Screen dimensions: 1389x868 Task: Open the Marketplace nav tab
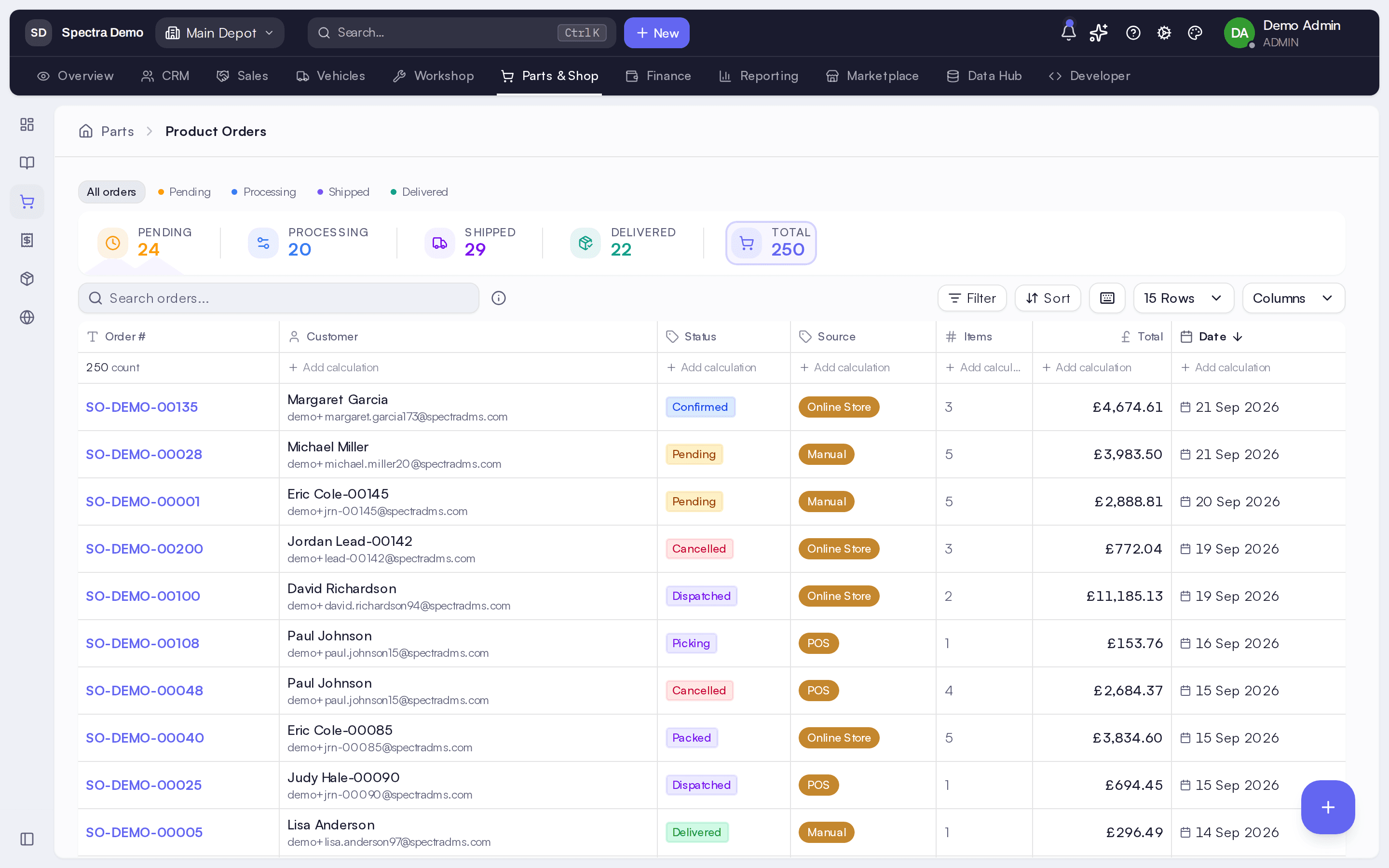click(x=872, y=76)
